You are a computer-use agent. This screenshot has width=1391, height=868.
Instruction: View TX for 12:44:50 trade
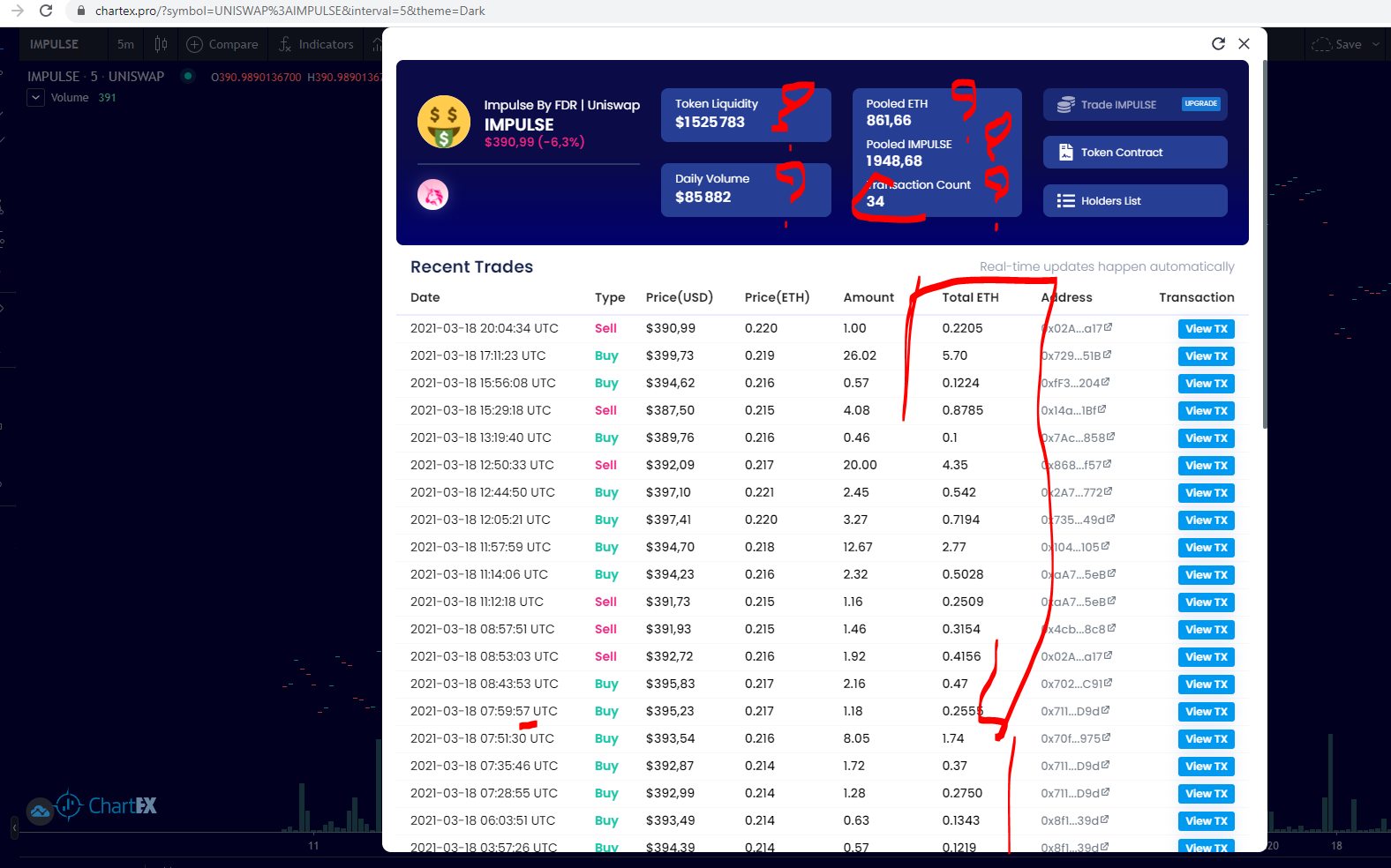coord(1207,493)
